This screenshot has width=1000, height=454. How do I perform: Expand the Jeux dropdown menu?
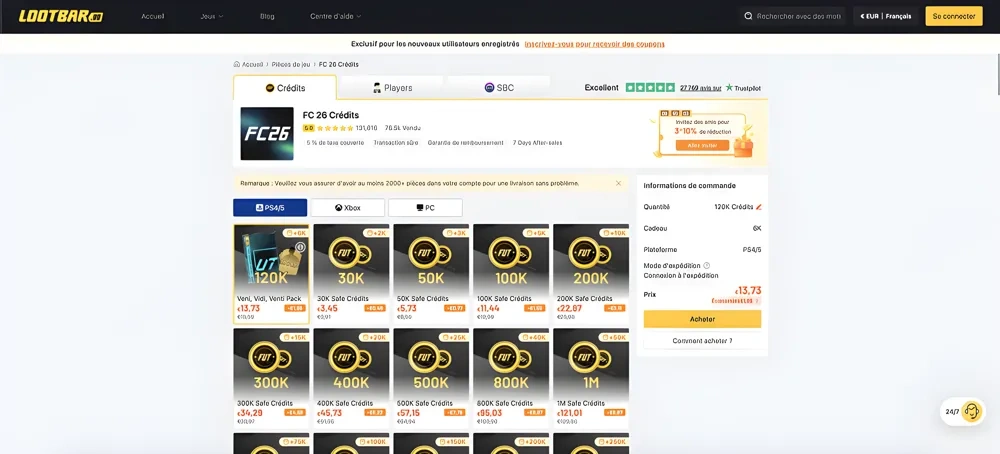tap(212, 16)
